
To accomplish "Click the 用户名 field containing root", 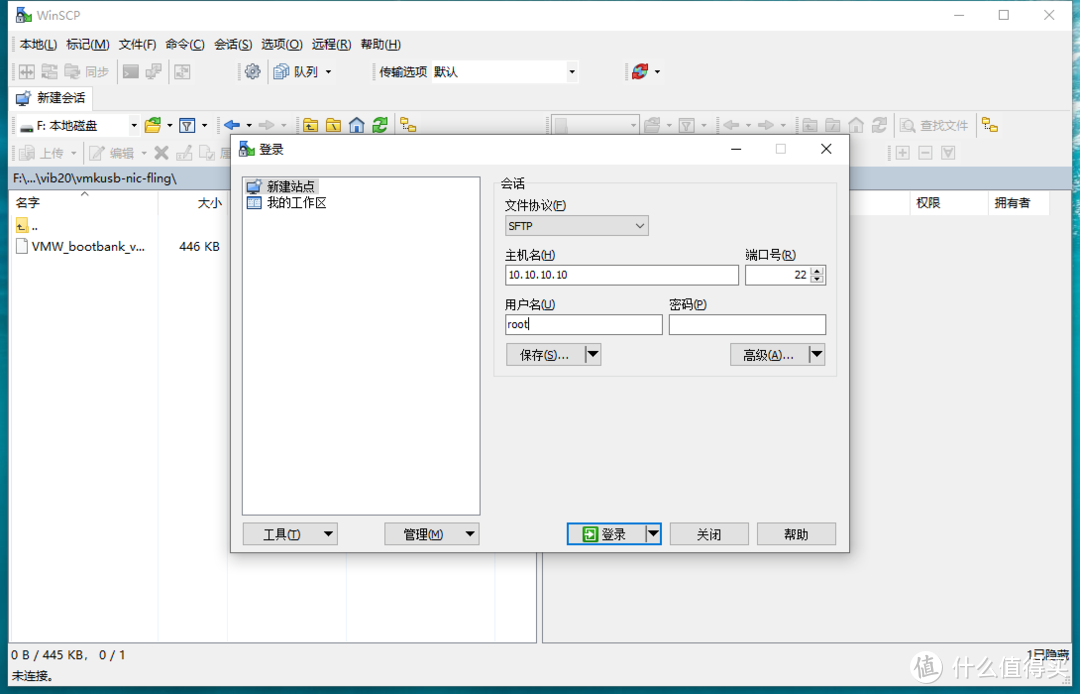I will [583, 324].
